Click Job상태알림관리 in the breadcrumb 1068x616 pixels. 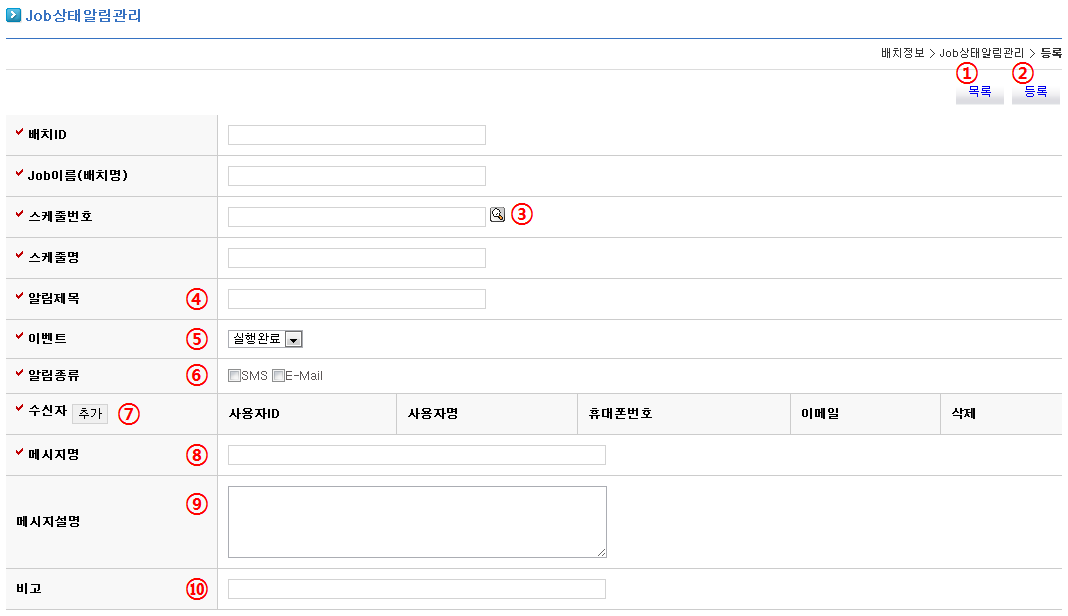tap(981, 52)
